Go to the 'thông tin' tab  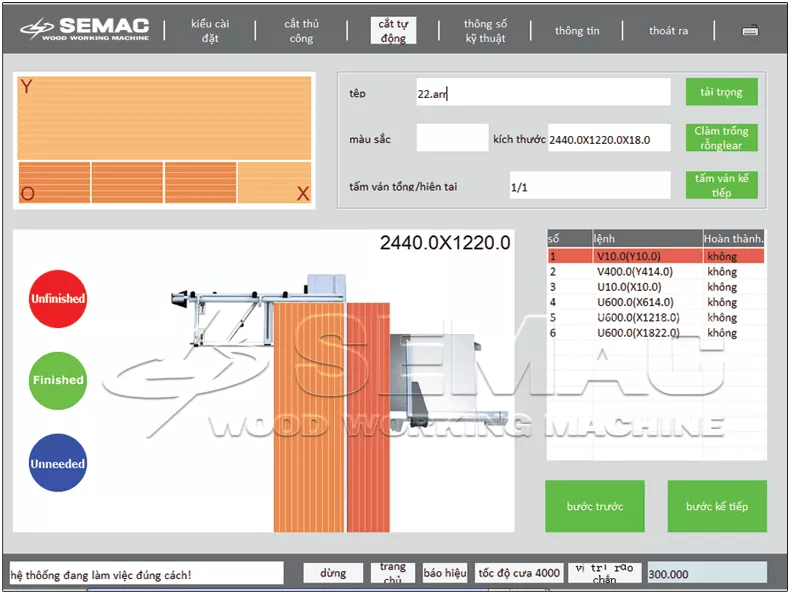tap(577, 31)
